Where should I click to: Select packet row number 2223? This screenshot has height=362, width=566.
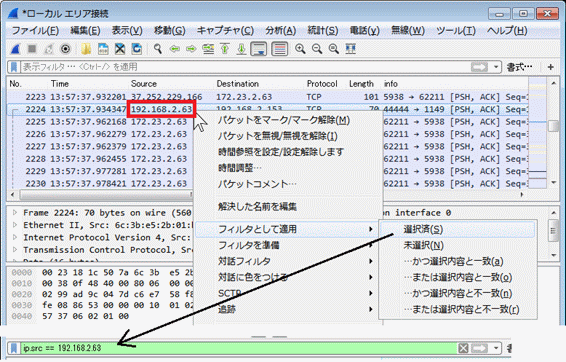[268, 97]
